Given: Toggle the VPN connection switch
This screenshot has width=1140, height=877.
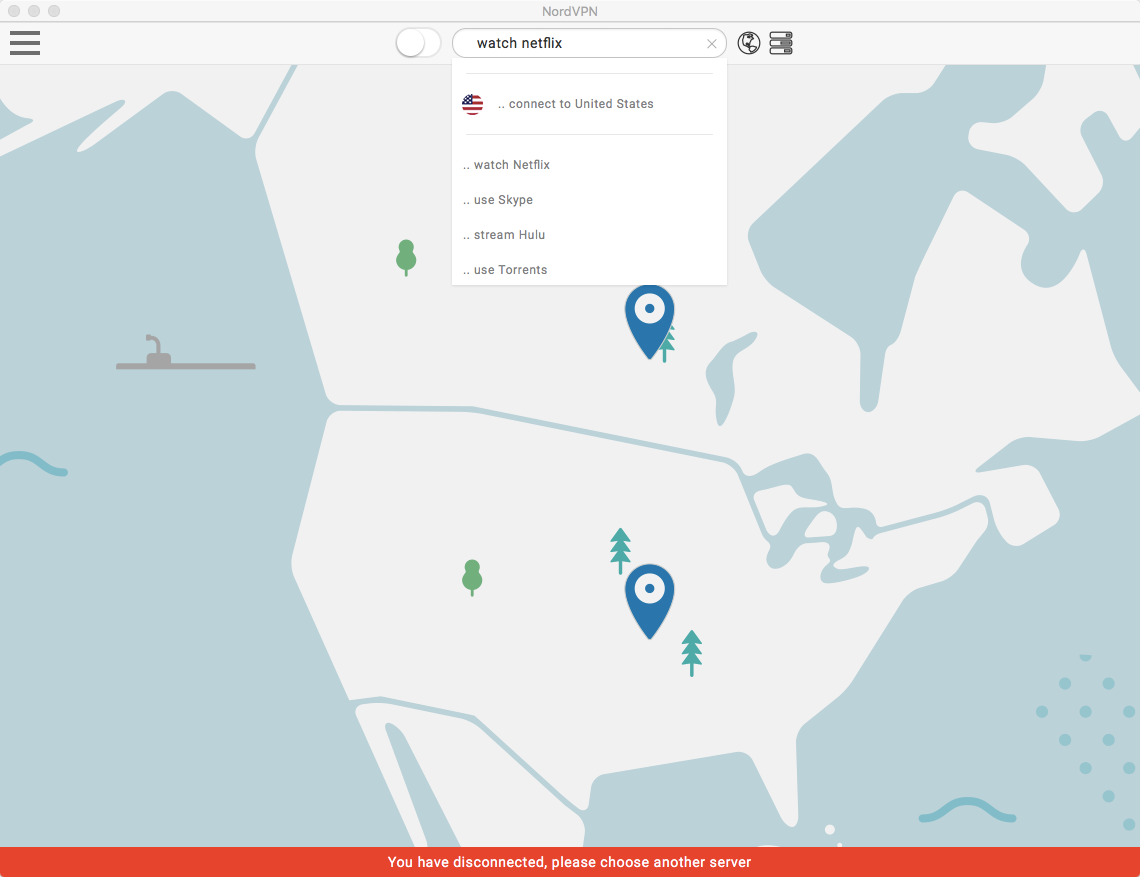Looking at the screenshot, I should (x=418, y=43).
